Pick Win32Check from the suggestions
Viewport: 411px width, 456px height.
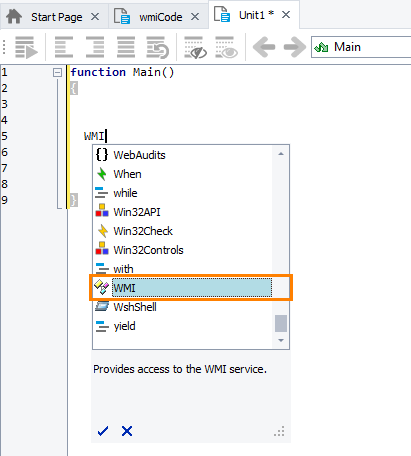183,231
